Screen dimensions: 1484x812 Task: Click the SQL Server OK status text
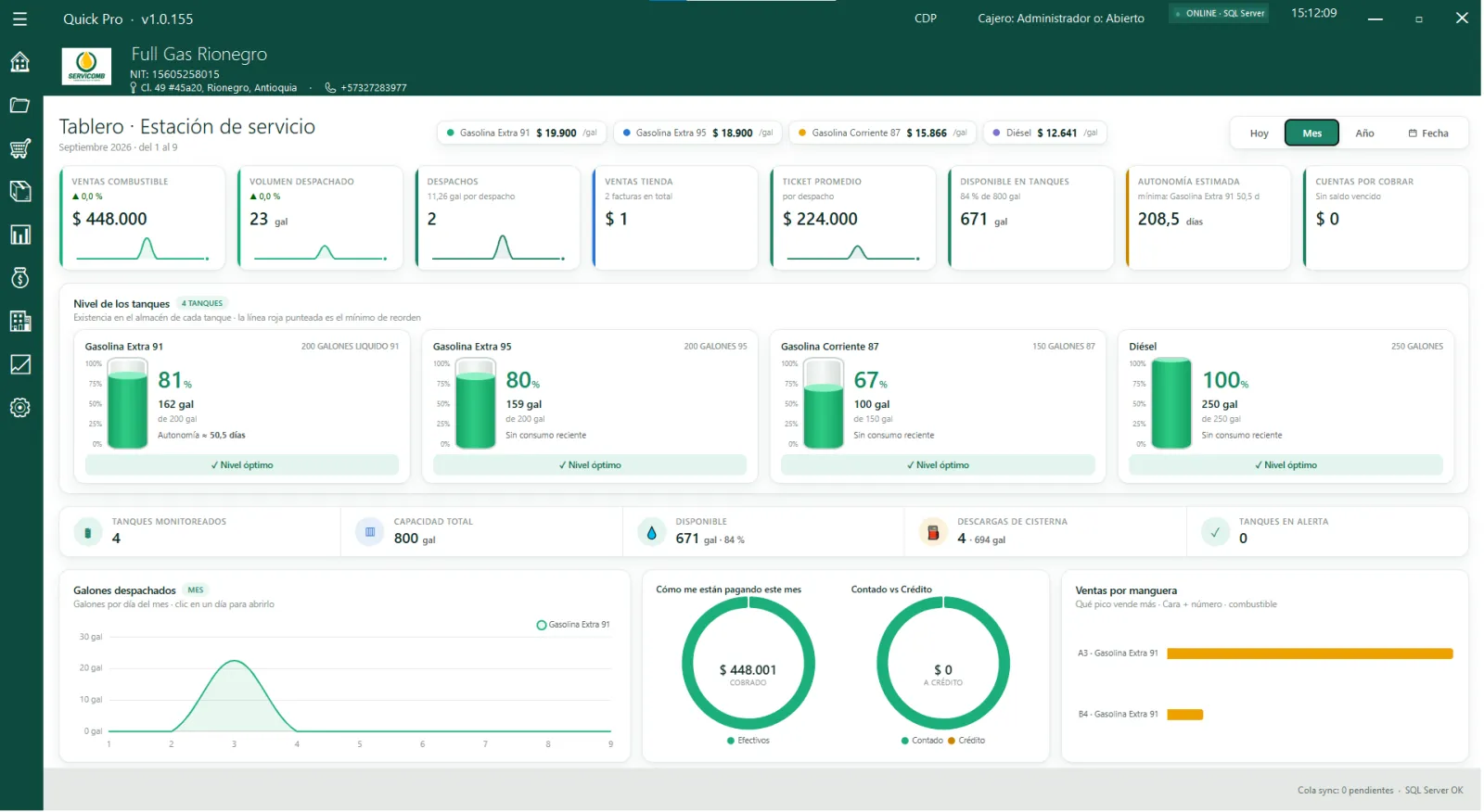click(1433, 791)
